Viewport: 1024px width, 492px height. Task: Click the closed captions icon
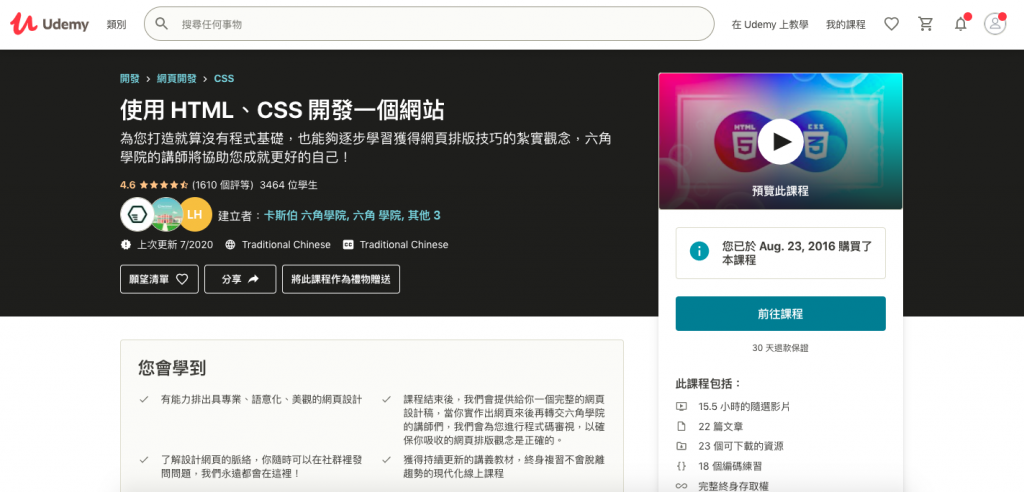pos(348,244)
